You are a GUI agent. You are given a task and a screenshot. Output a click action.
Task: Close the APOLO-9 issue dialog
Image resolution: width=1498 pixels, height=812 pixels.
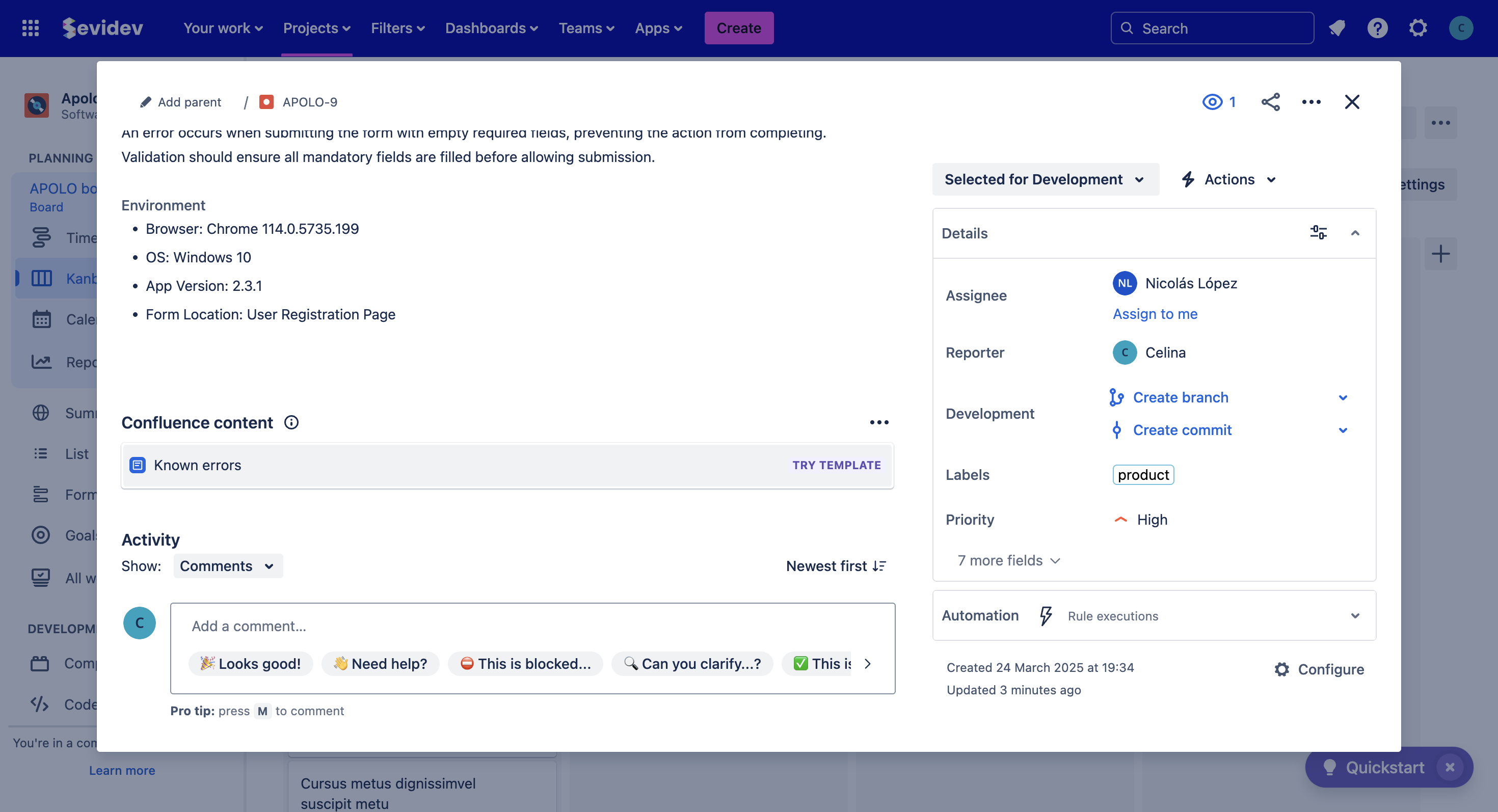click(x=1352, y=102)
